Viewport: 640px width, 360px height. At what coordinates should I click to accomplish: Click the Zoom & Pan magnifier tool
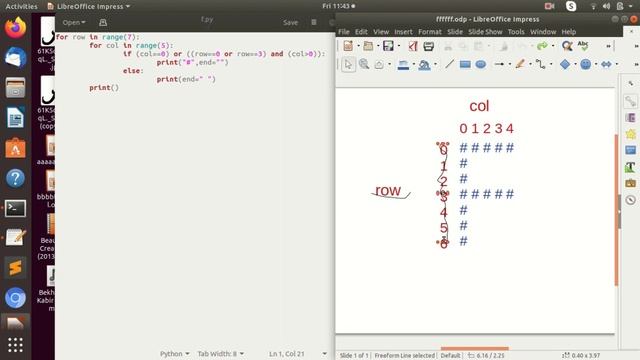pos(364,64)
